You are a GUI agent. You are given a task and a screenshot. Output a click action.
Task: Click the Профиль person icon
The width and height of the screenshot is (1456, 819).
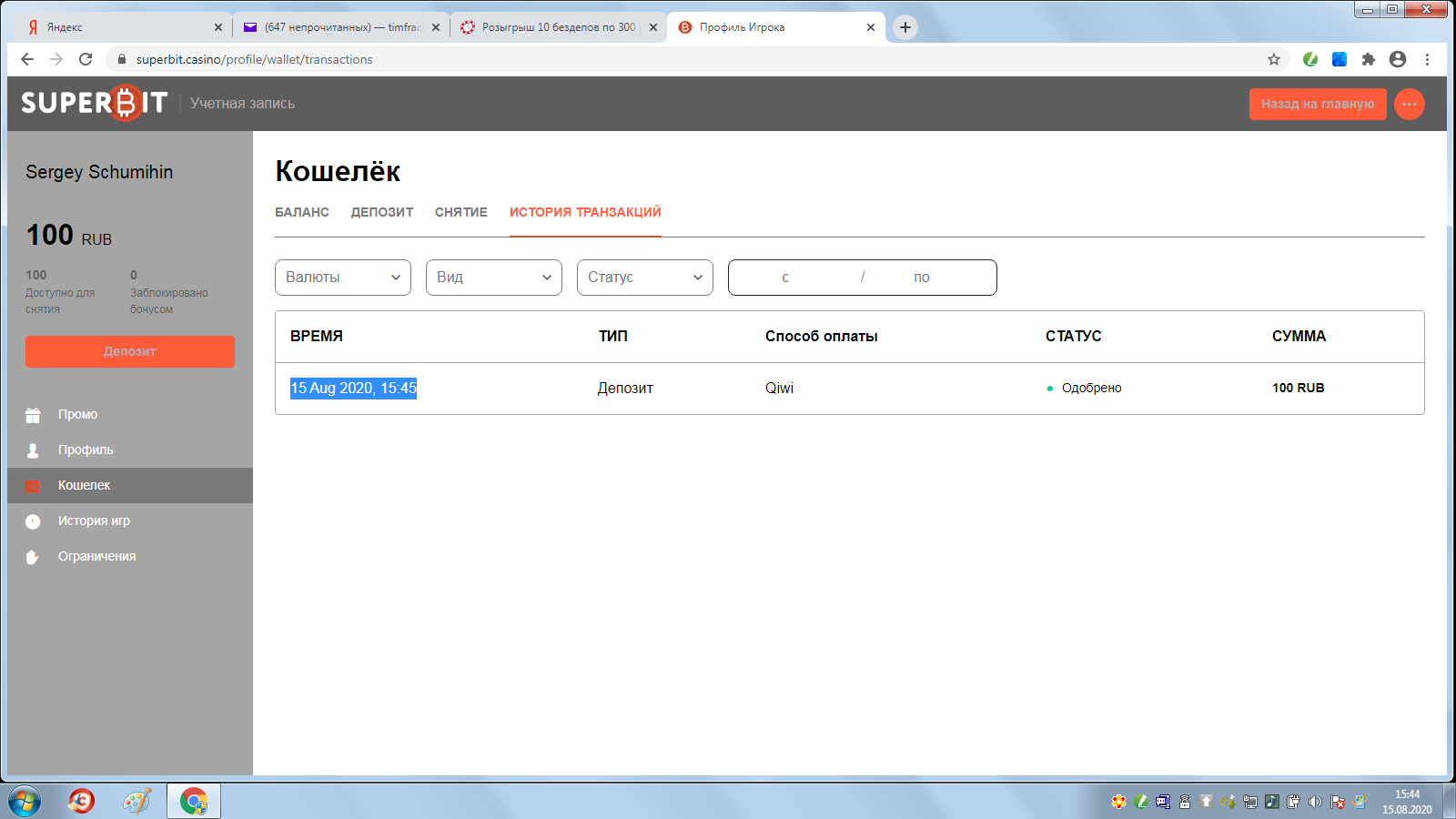[33, 450]
